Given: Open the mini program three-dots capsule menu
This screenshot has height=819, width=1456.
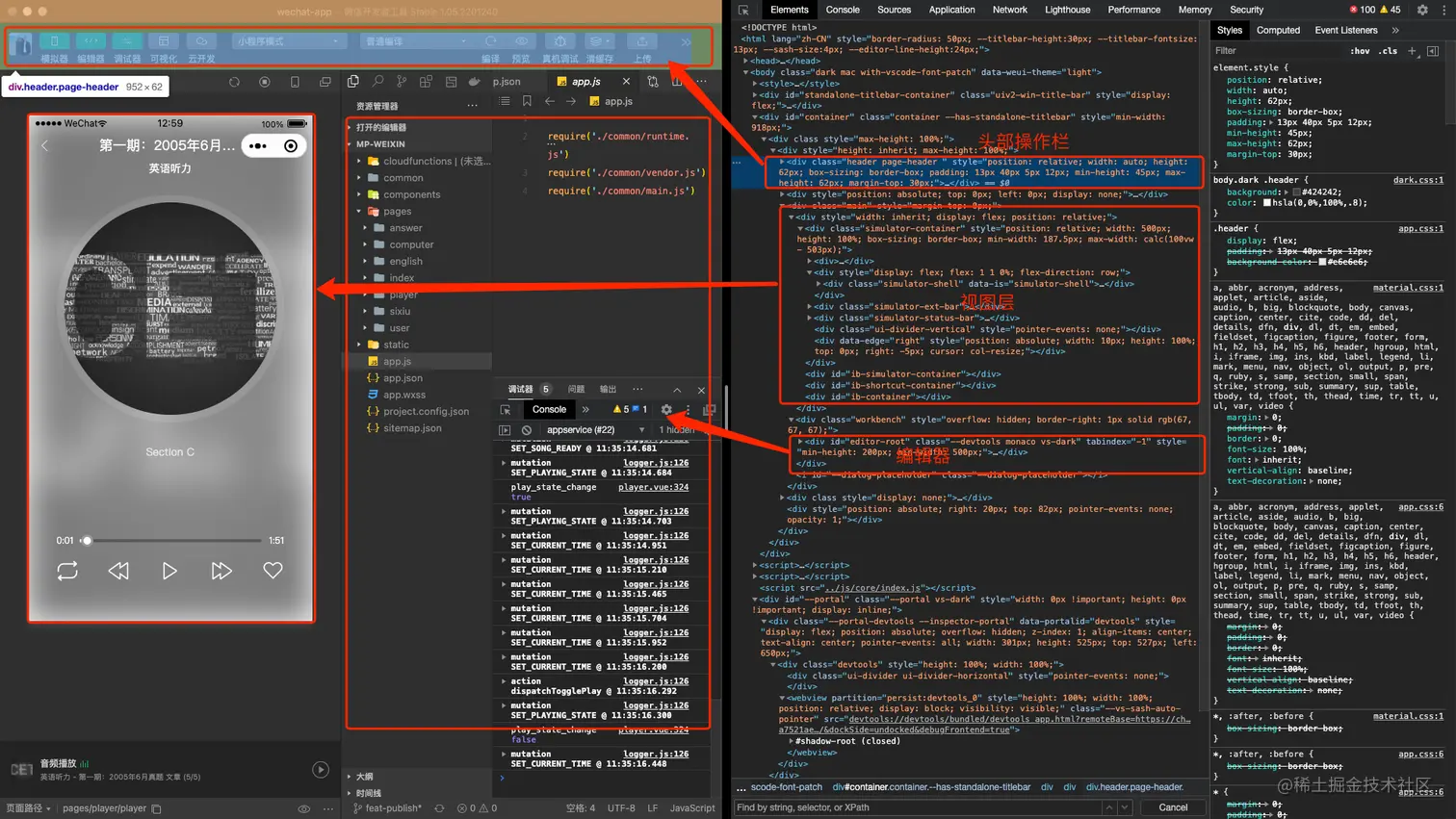Looking at the screenshot, I should tap(258, 146).
